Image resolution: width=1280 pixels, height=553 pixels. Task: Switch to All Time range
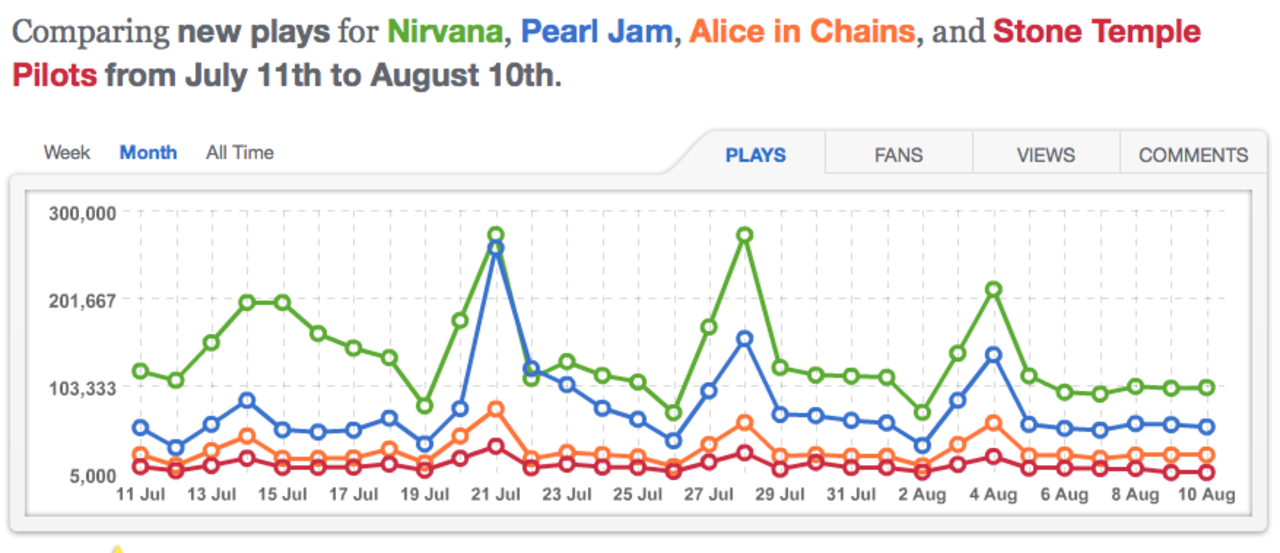[x=240, y=153]
